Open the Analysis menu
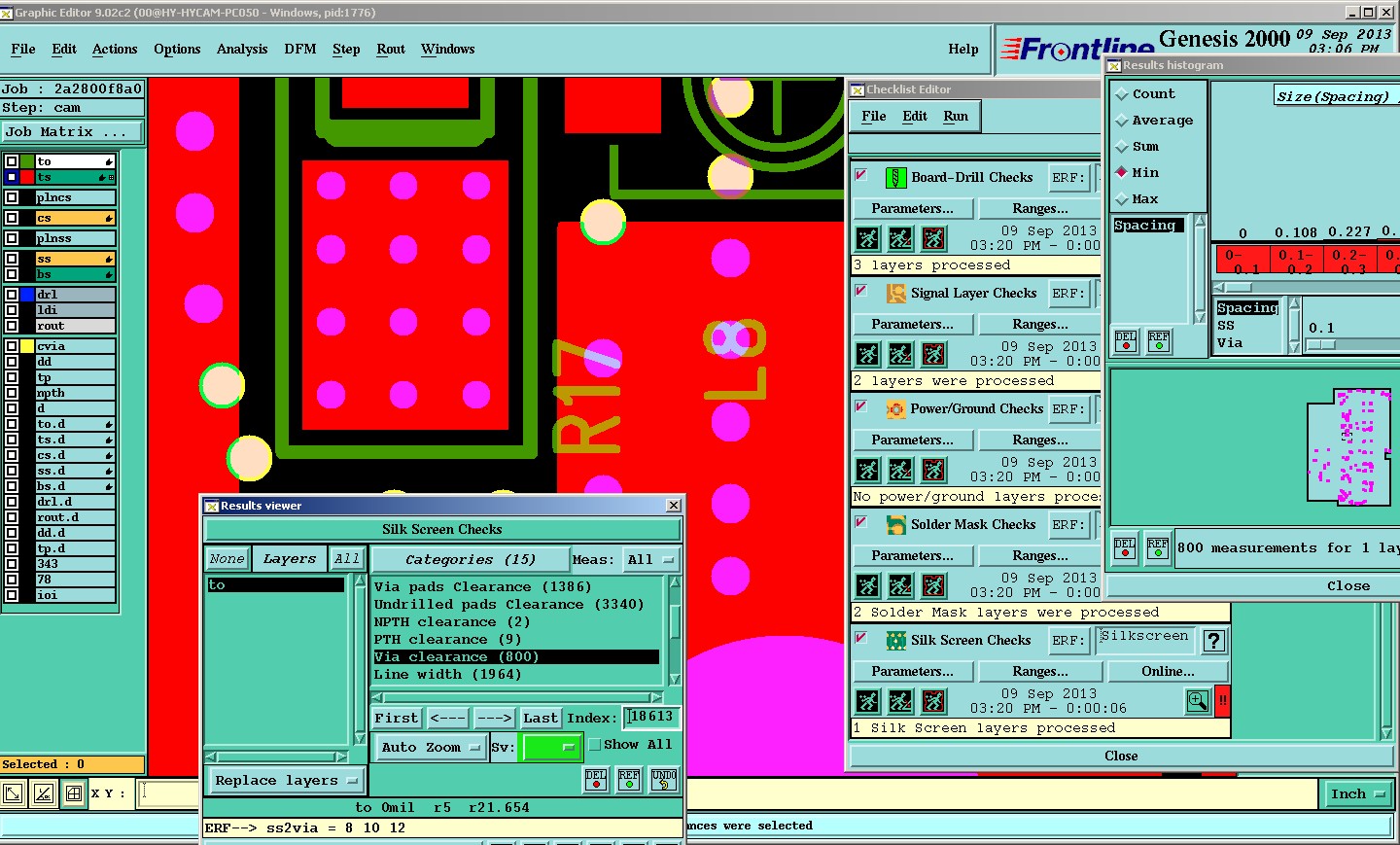Viewport: 1400px width, 845px height. pyautogui.click(x=242, y=50)
